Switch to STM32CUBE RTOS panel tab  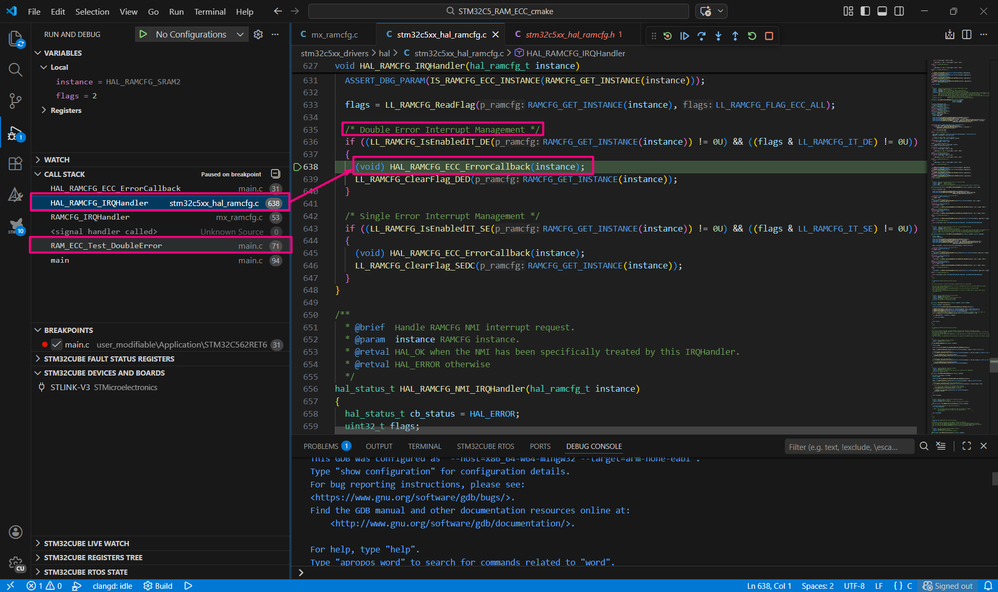485,446
